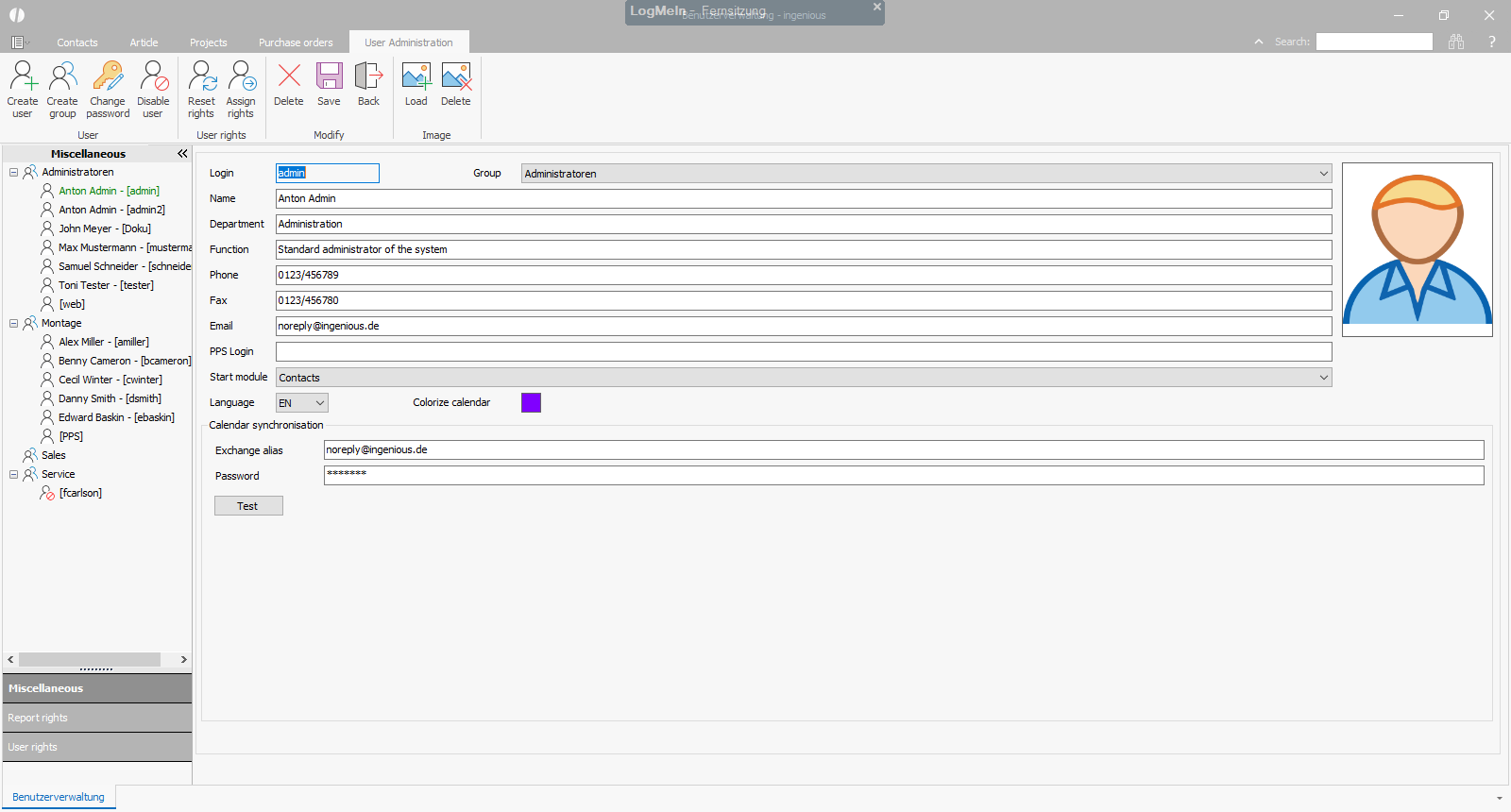Open the Language dropdown

(x=320, y=403)
